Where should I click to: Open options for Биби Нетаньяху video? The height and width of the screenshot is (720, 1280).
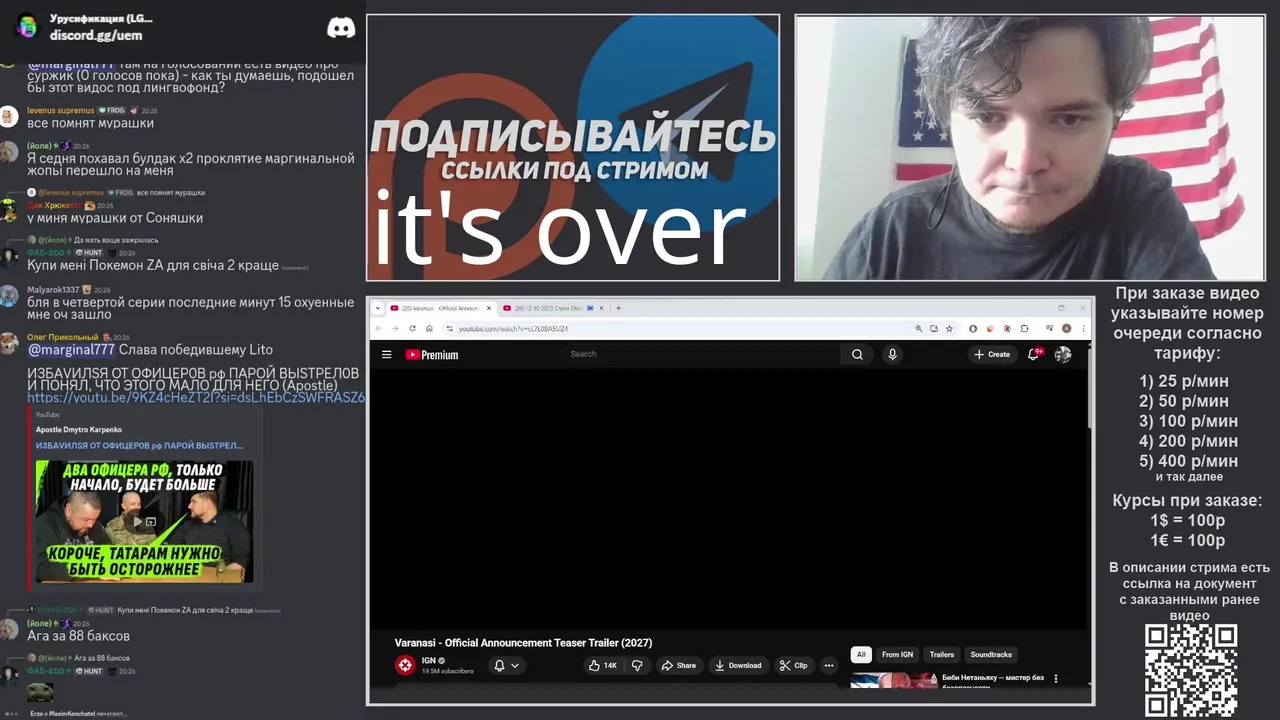(x=1055, y=679)
